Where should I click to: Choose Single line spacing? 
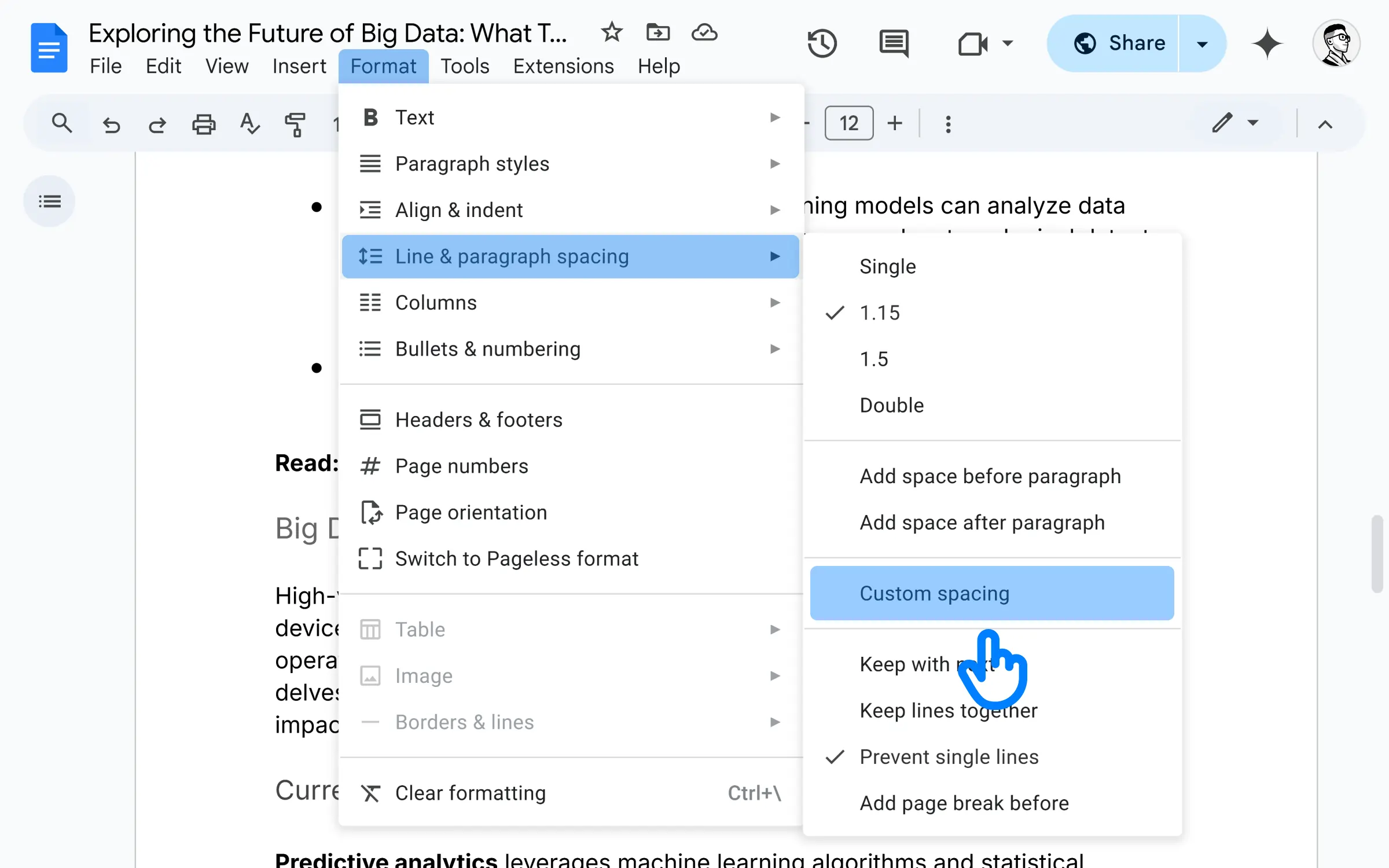(x=992, y=267)
